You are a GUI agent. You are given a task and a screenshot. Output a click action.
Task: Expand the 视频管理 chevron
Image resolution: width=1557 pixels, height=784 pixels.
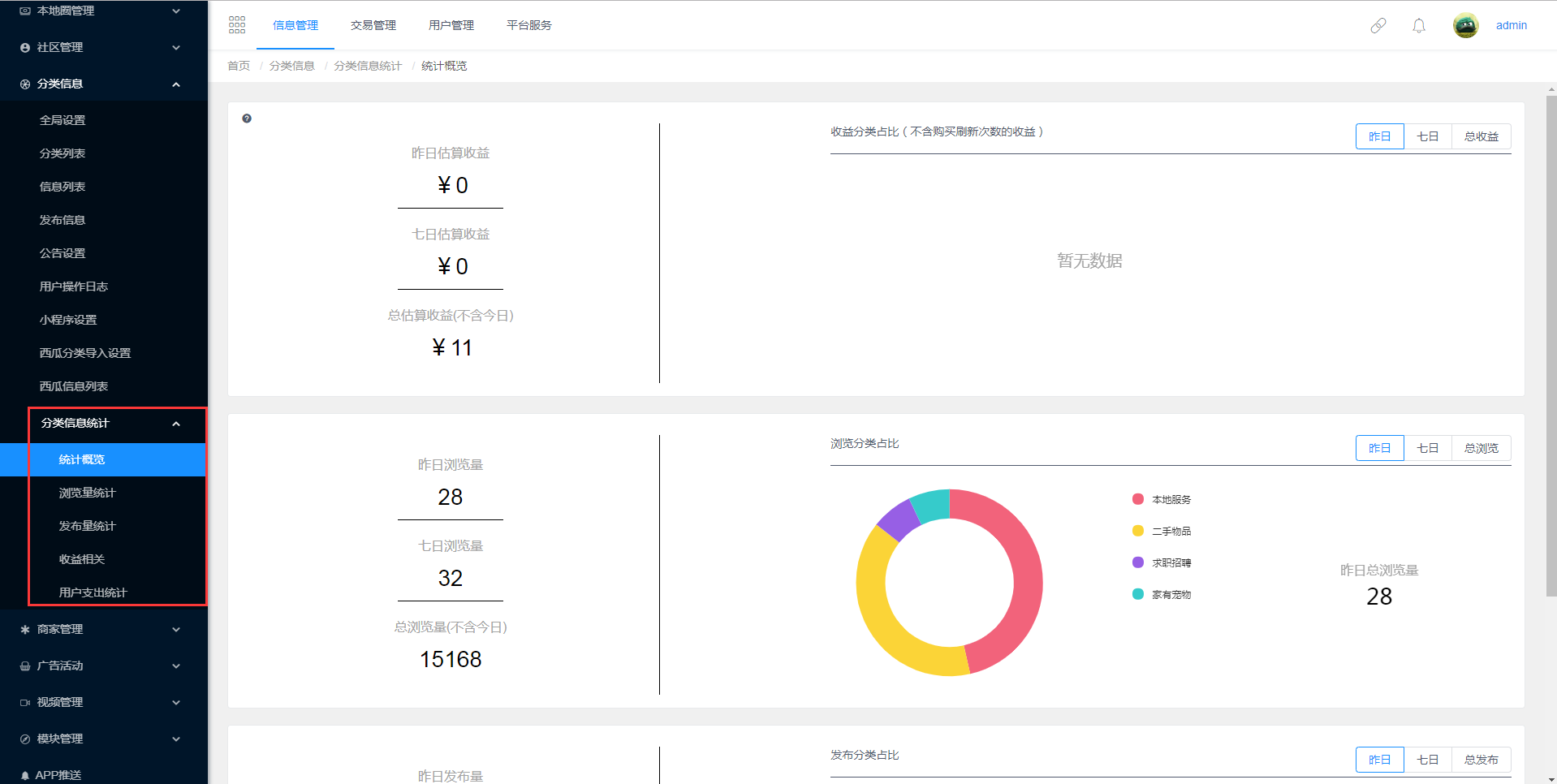176,703
